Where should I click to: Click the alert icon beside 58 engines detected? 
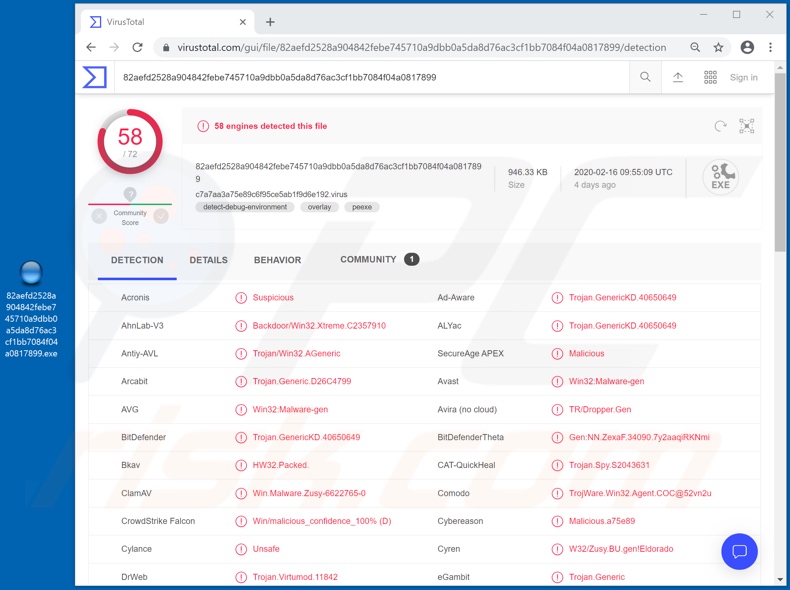(203, 126)
